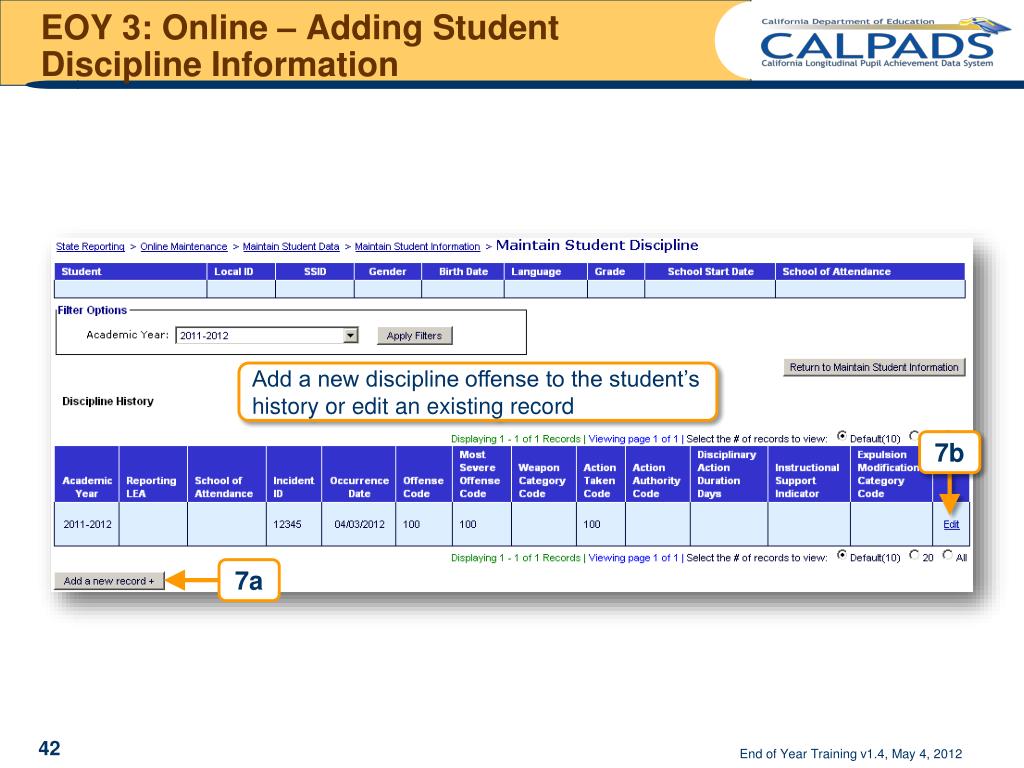This screenshot has height=768, width=1024.
Task: Click slide footer End of Year Training v1.4
Action: point(850,754)
